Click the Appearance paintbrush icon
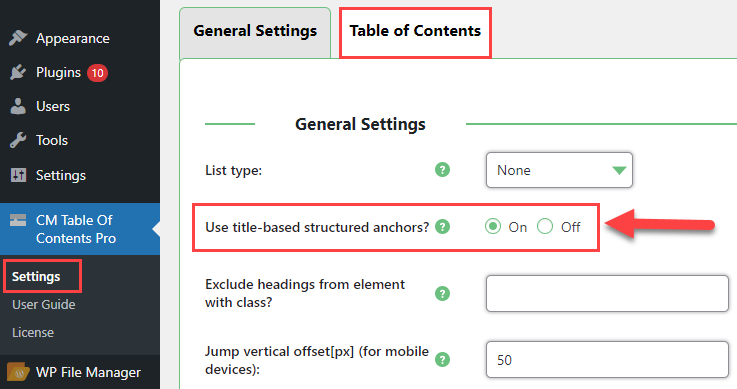737x389 pixels. (18, 38)
